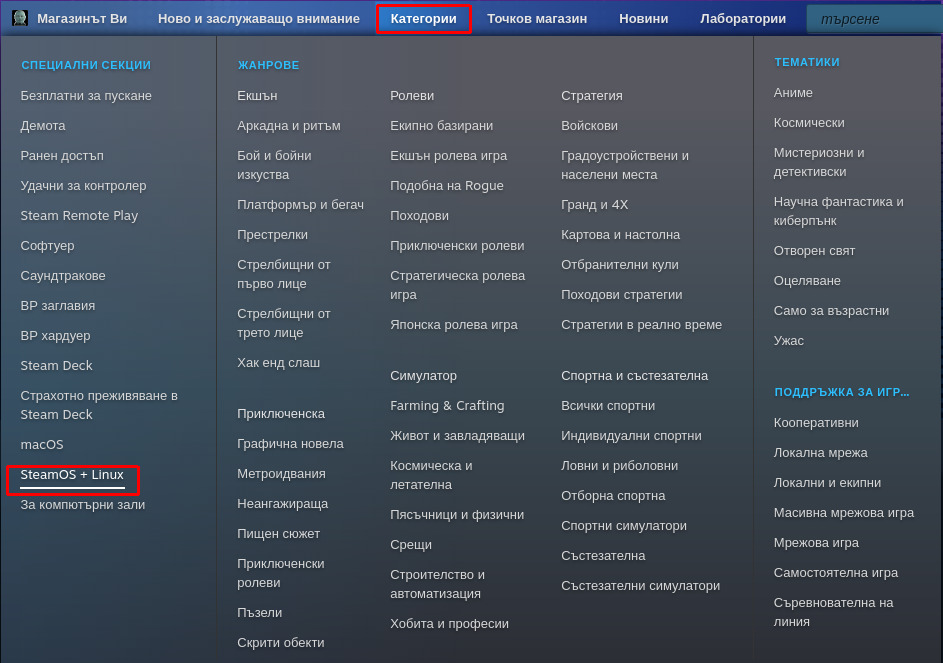Open ВР хардуер section

tap(55, 336)
